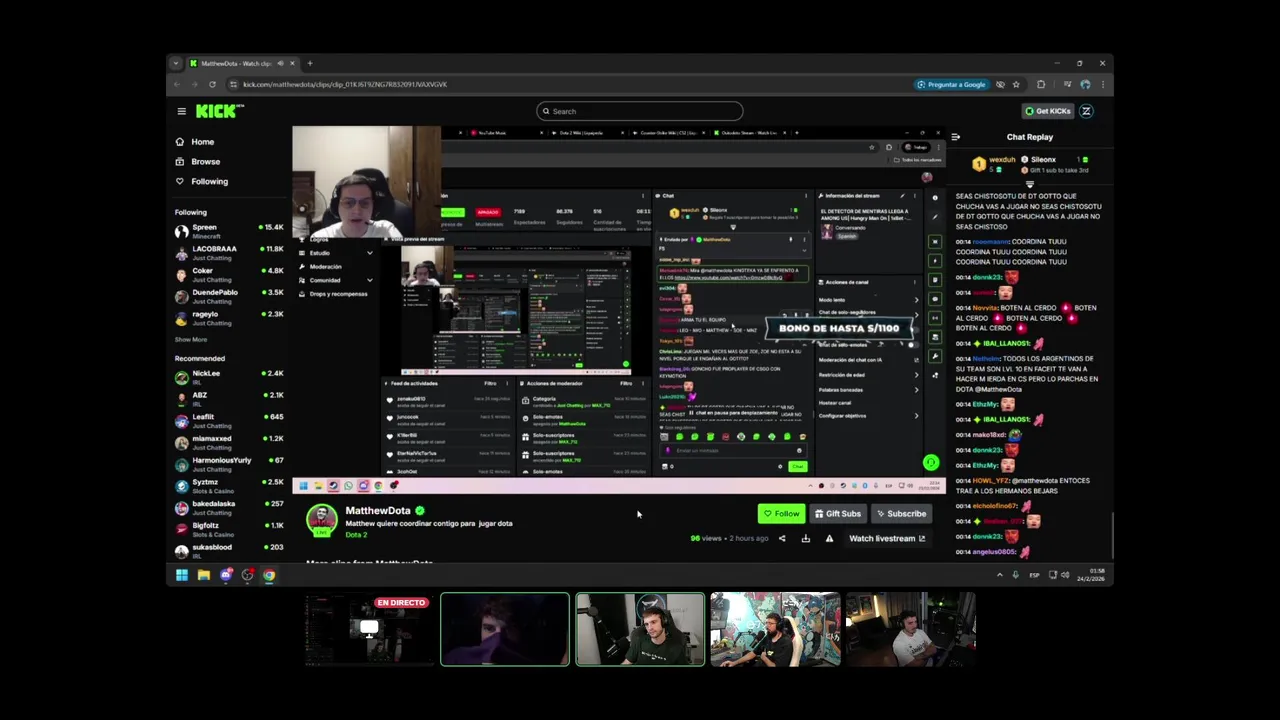Click the MatthewDota channel name
Viewport: 1280px width, 720px height.
(378, 511)
